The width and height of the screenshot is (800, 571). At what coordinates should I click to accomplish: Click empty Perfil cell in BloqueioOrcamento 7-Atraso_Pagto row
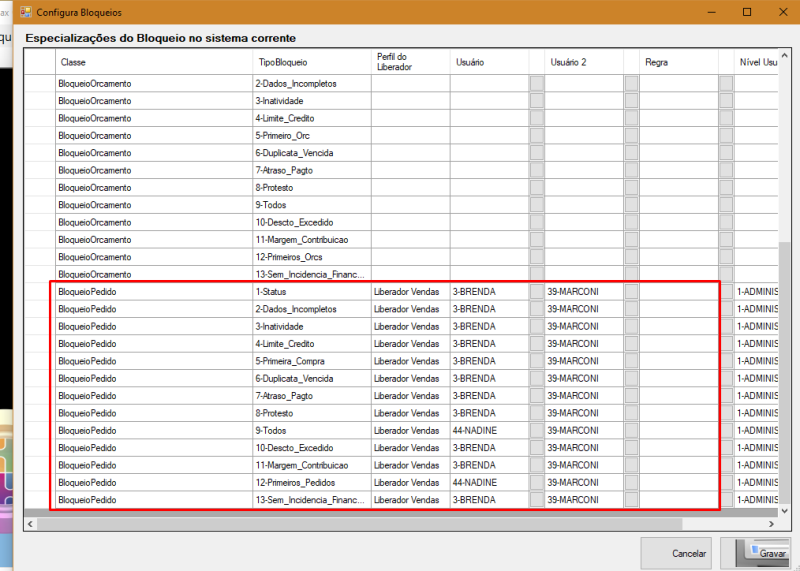pyautogui.click(x=411, y=170)
